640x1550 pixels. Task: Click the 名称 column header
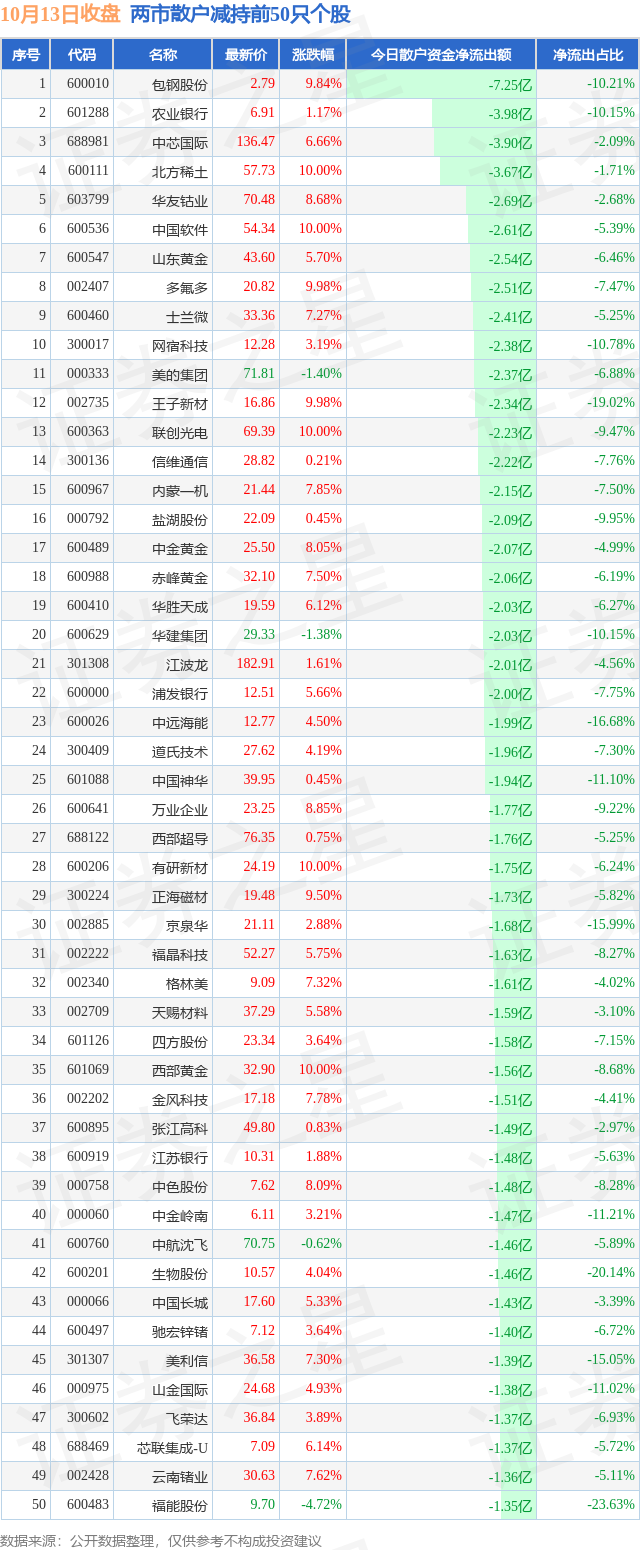[x=162, y=55]
